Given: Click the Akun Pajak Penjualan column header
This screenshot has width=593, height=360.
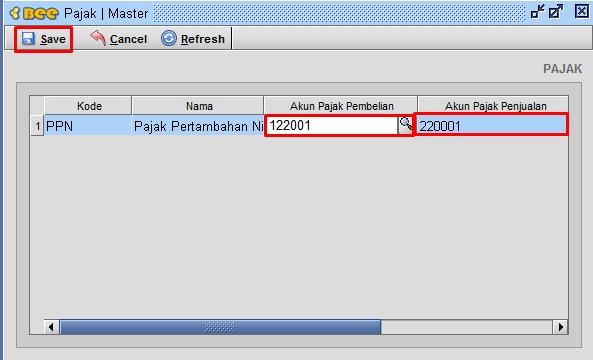Looking at the screenshot, I should 493,106.
